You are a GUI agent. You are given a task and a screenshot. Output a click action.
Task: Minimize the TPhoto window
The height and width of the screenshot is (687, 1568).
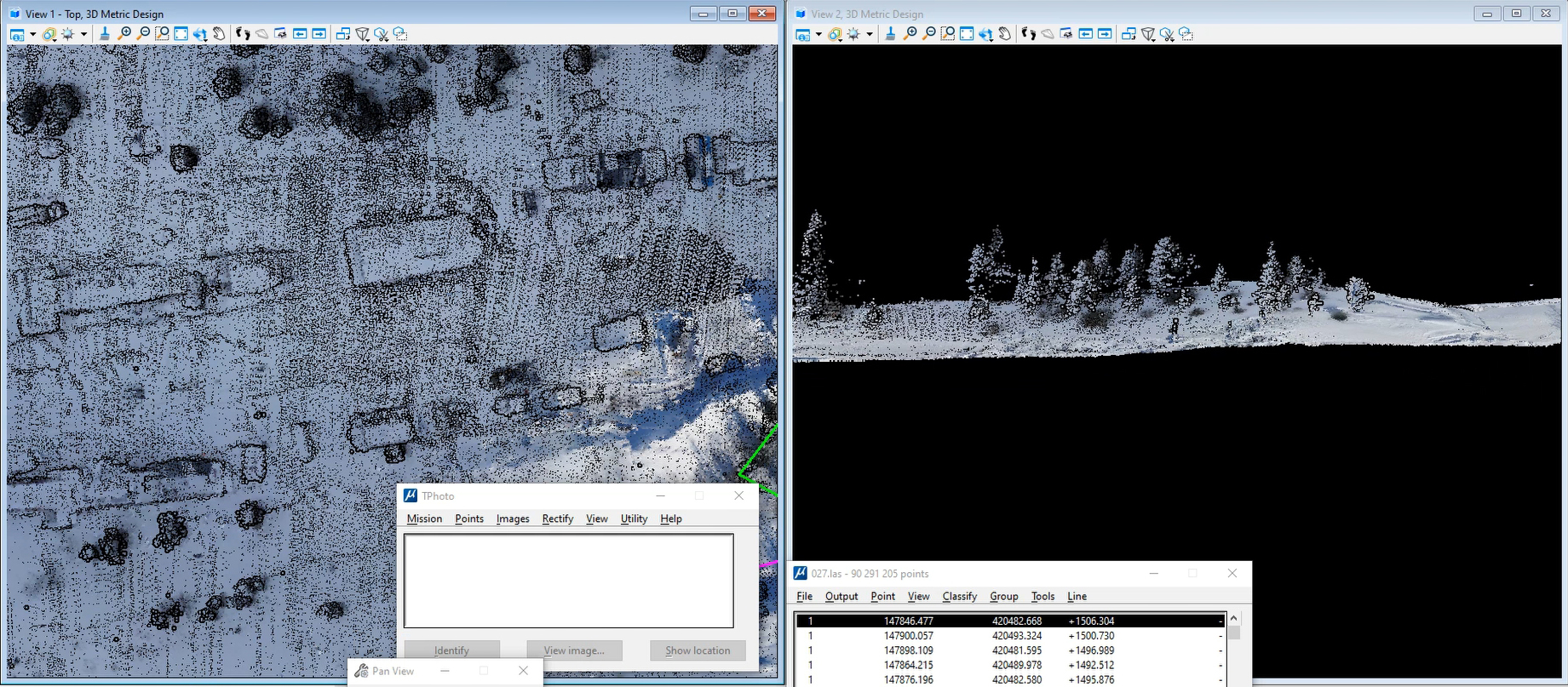(x=660, y=495)
